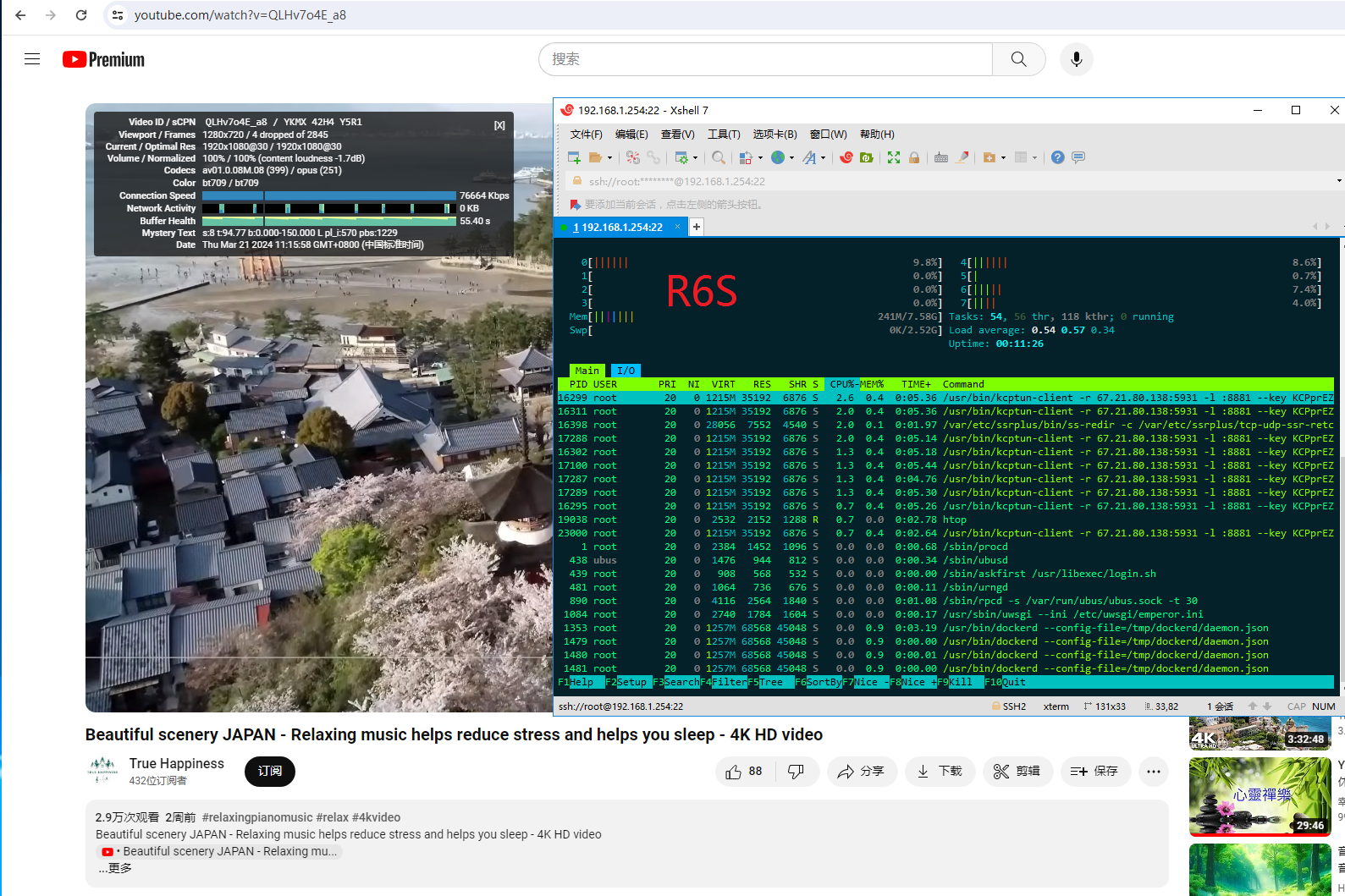Click the site information icon in address bar
Viewport: 1345px width, 896px height.
[118, 15]
